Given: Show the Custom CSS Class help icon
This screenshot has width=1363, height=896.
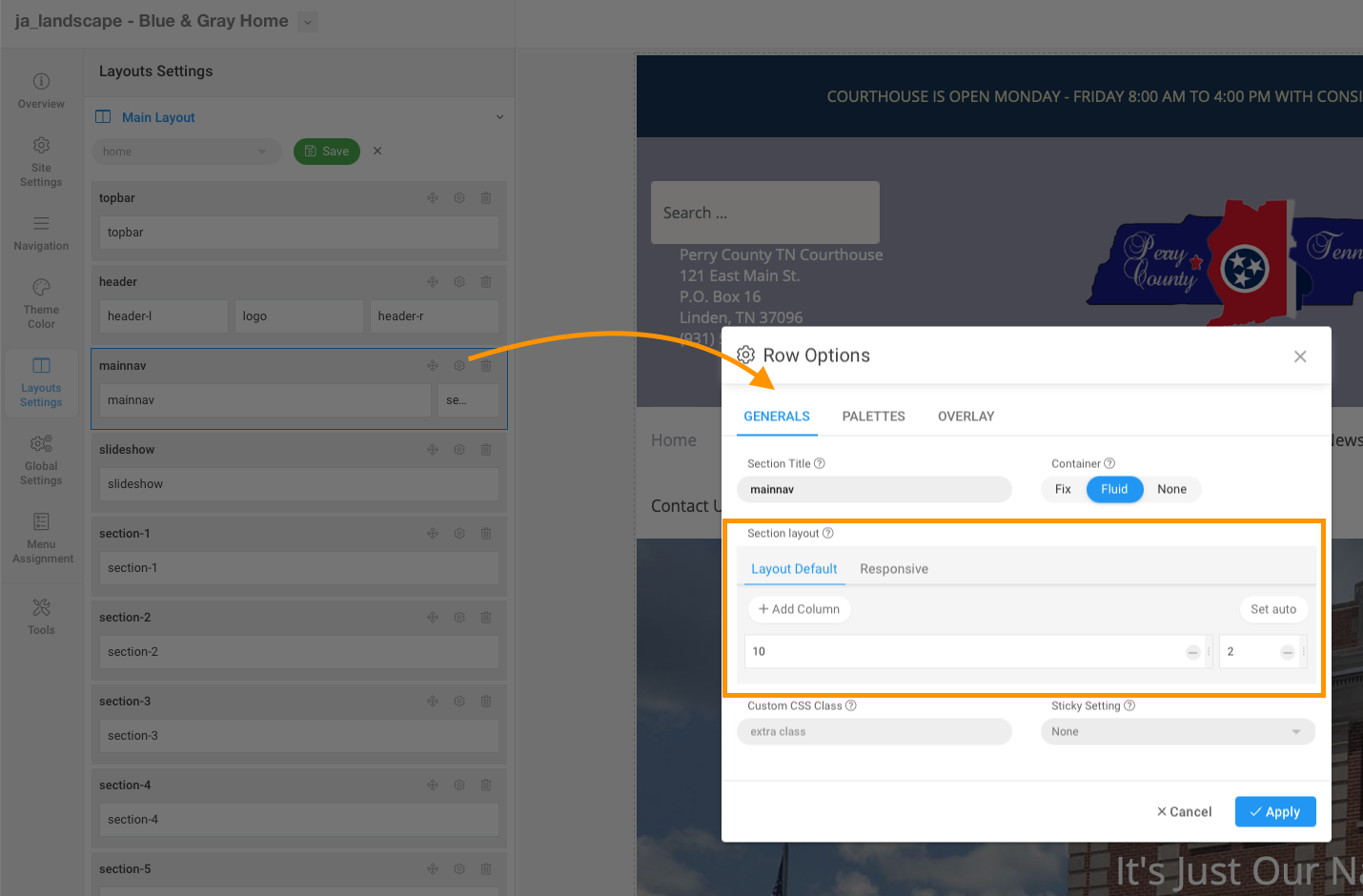Looking at the screenshot, I should (x=851, y=705).
